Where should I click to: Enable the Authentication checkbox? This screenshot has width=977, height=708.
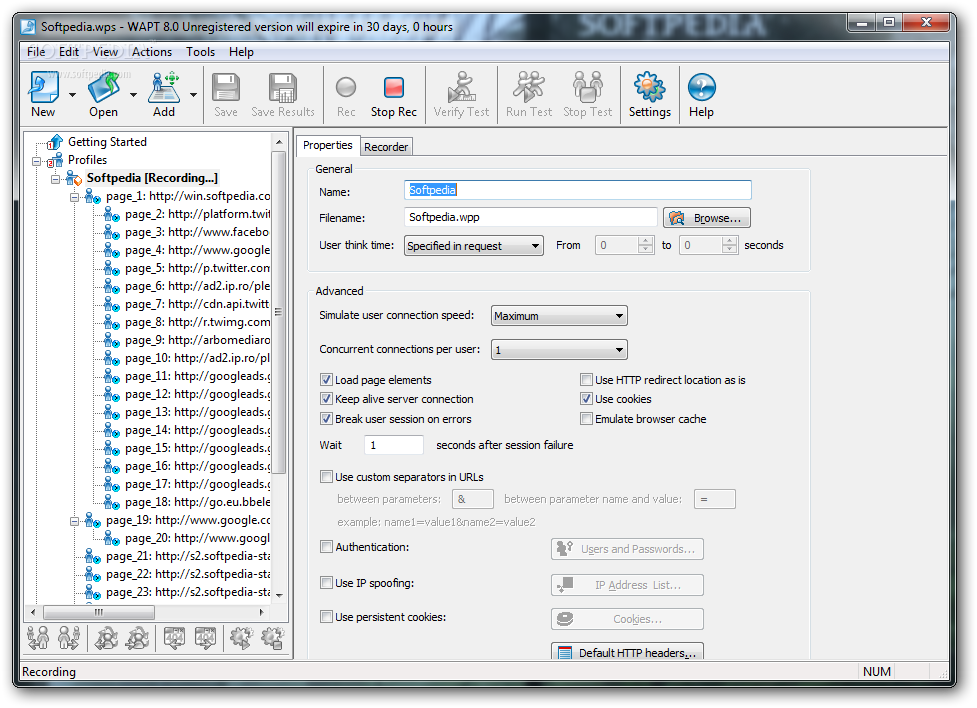click(x=326, y=547)
